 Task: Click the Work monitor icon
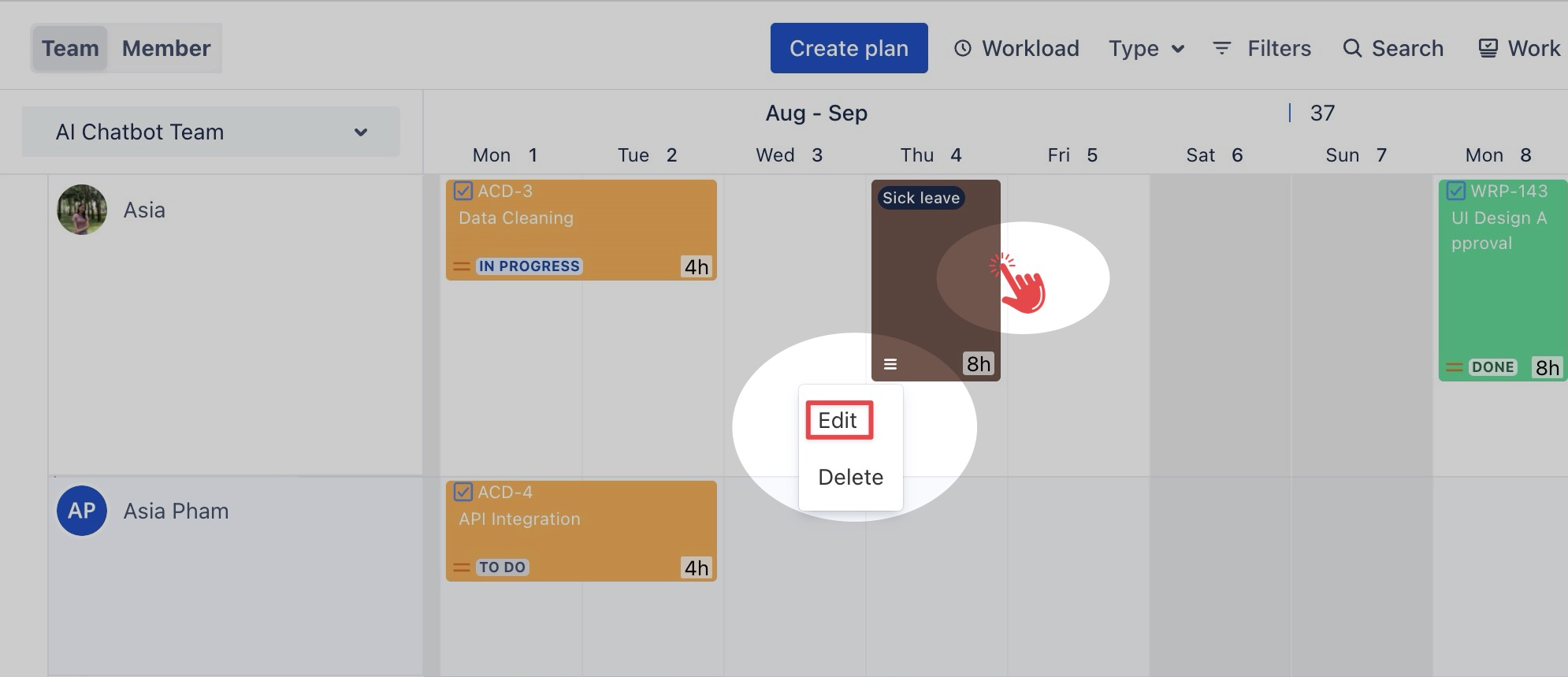[x=1488, y=48]
